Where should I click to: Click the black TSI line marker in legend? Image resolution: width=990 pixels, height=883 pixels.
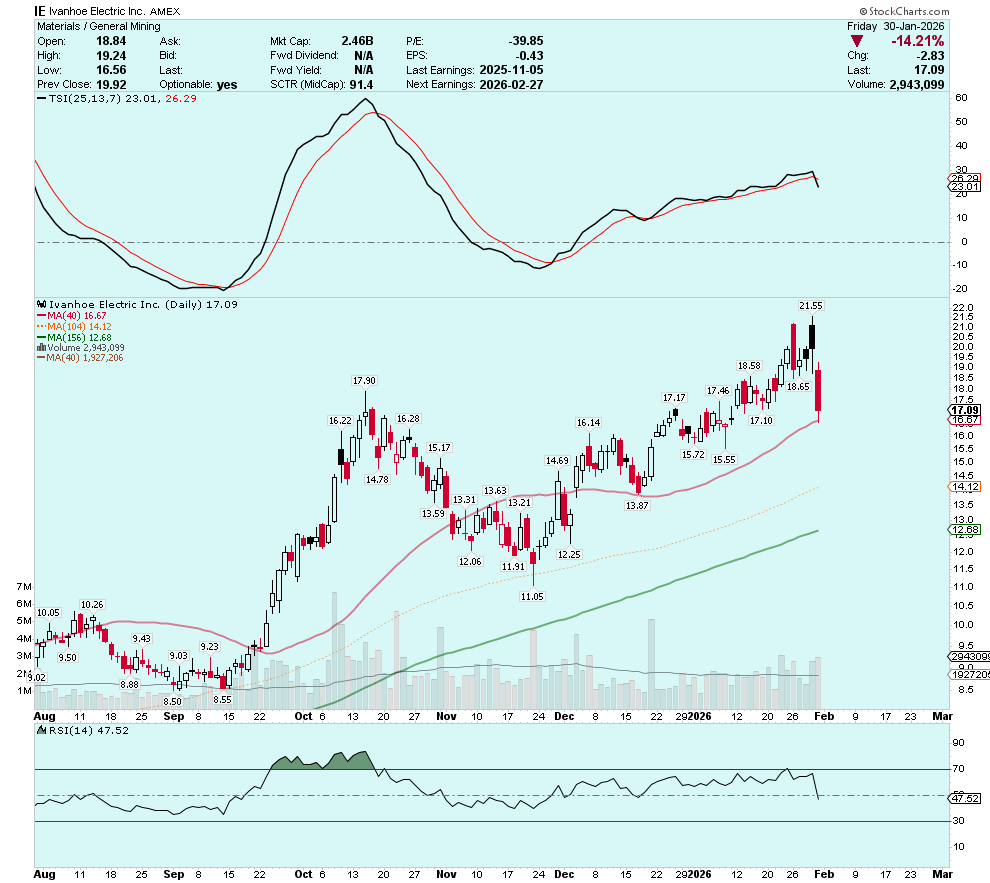point(40,99)
